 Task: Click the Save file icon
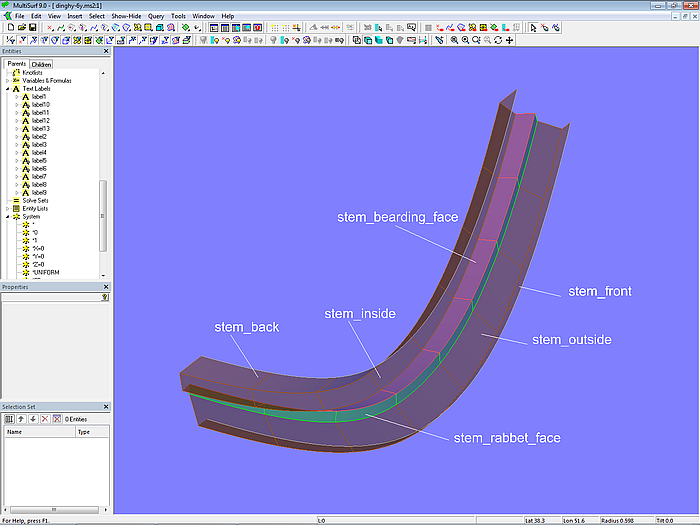(x=33, y=28)
